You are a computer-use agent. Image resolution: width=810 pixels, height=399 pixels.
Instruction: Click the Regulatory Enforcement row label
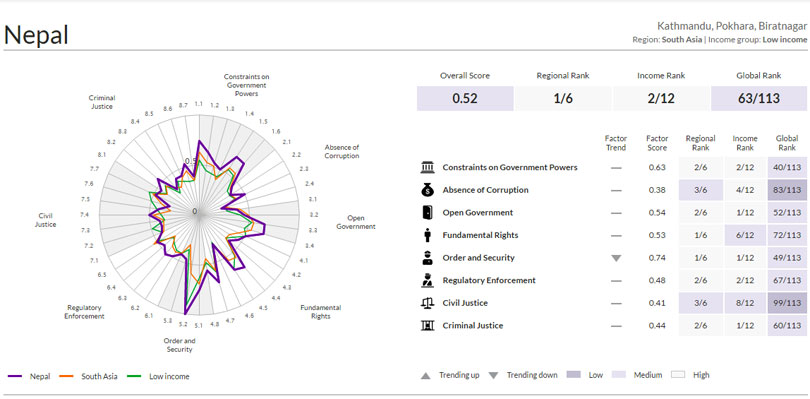point(489,280)
